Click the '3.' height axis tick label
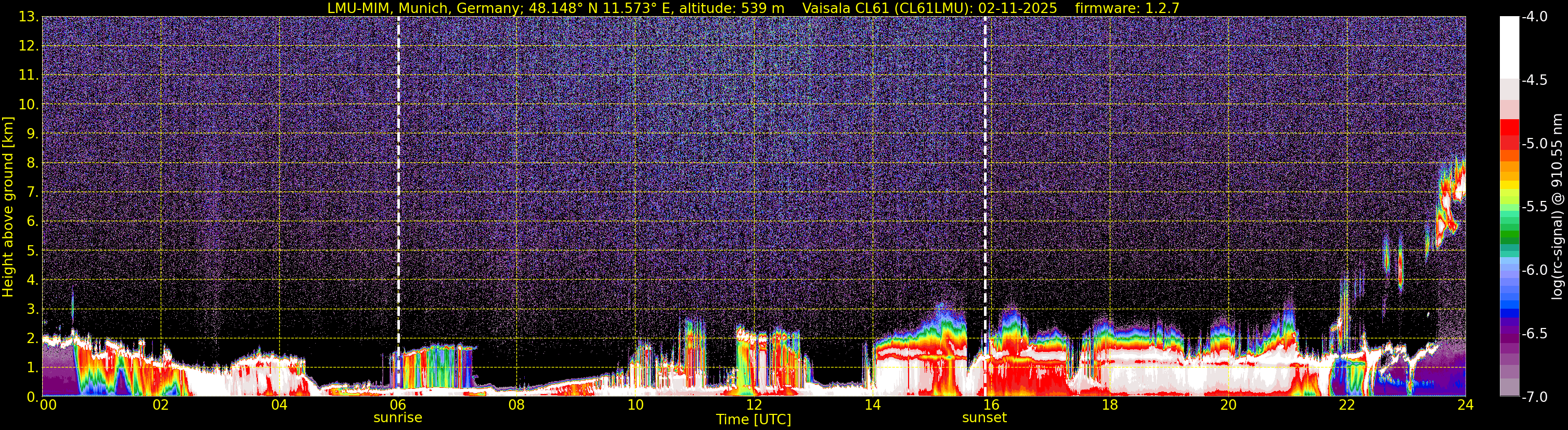This screenshot has height=430, width=1568. [32, 309]
